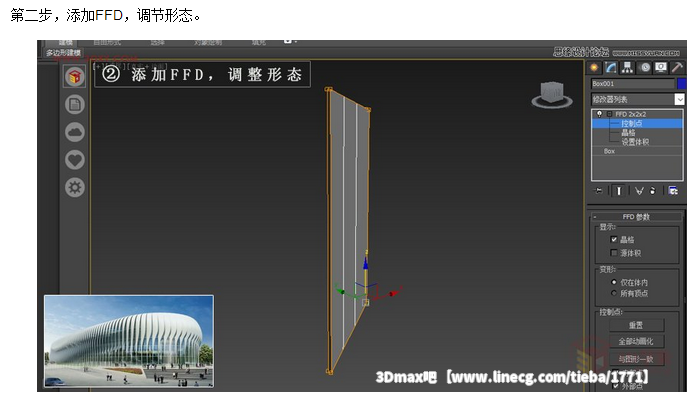Click the Pin Stack icon
This screenshot has height=396, width=688.
pyautogui.click(x=598, y=191)
